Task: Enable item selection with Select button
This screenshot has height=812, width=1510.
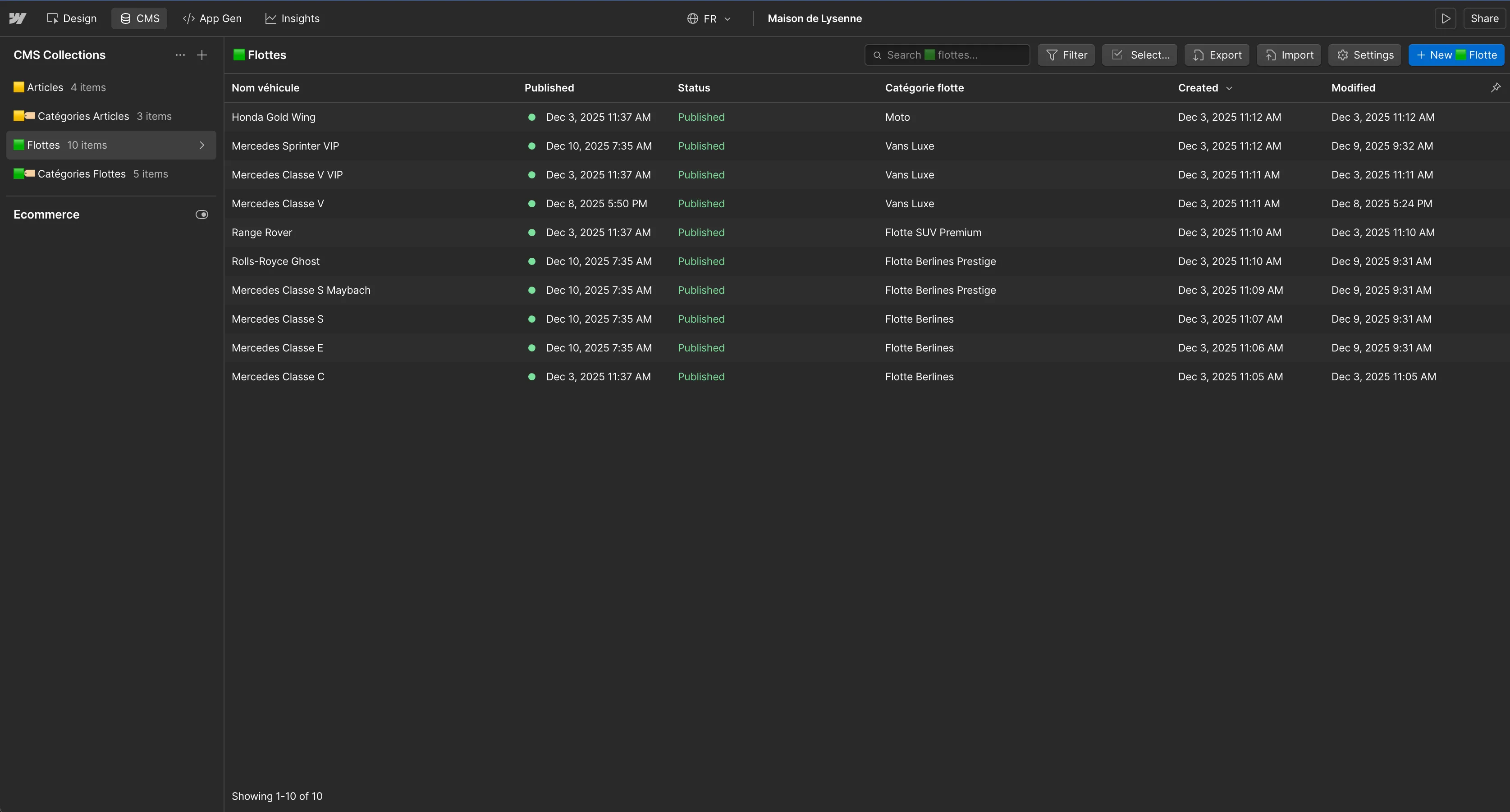Action: tap(1139, 55)
